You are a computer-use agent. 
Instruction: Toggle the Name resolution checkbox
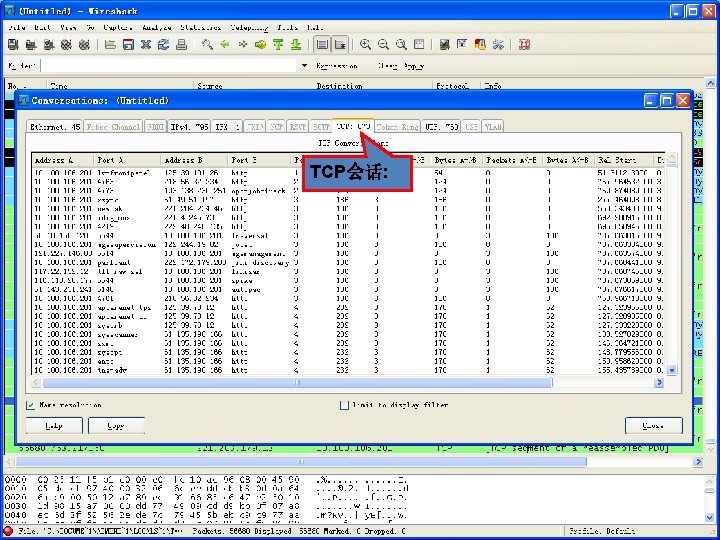[x=30, y=405]
